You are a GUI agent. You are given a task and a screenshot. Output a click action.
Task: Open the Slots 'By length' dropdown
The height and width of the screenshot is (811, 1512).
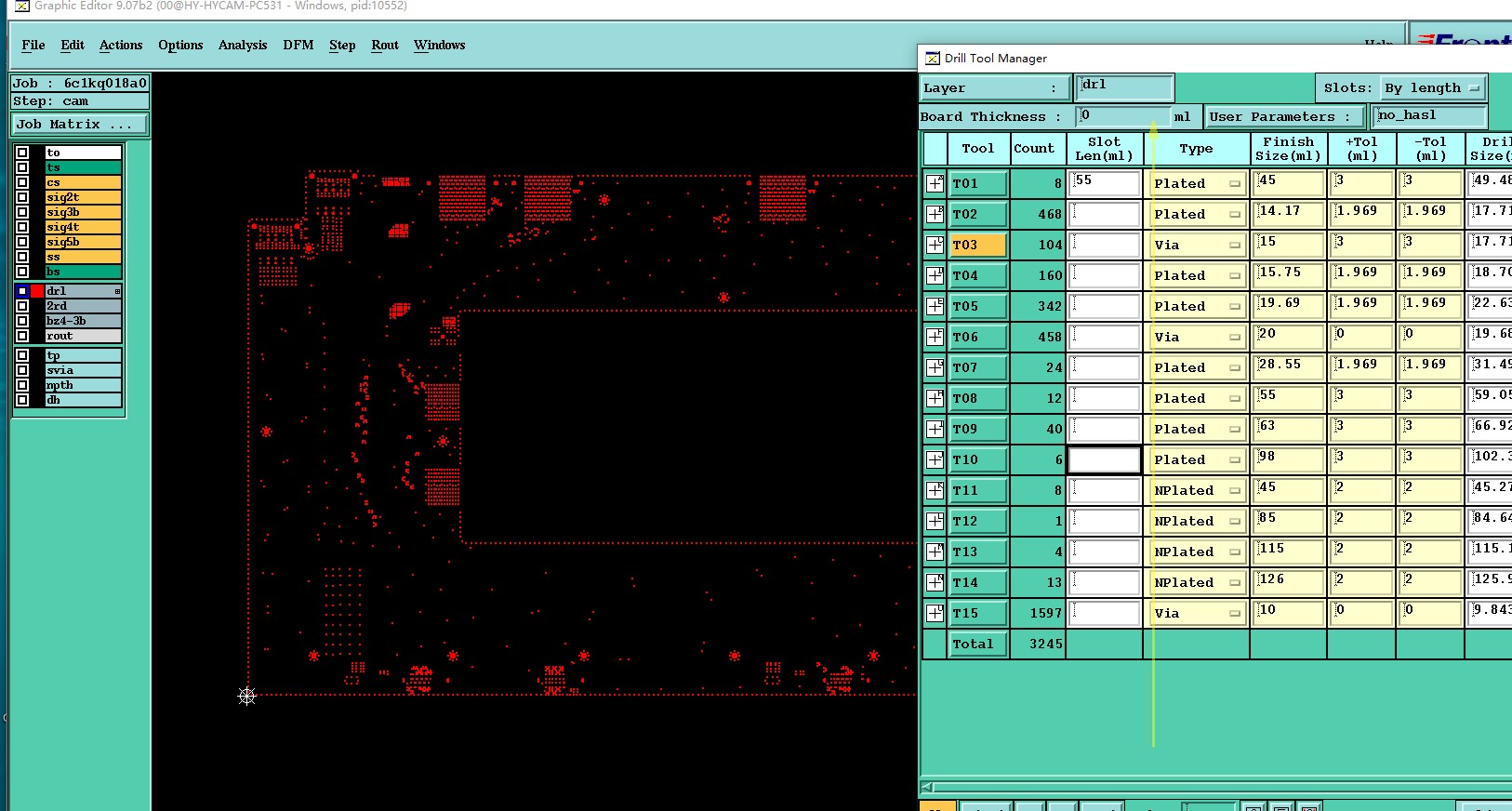[1433, 87]
